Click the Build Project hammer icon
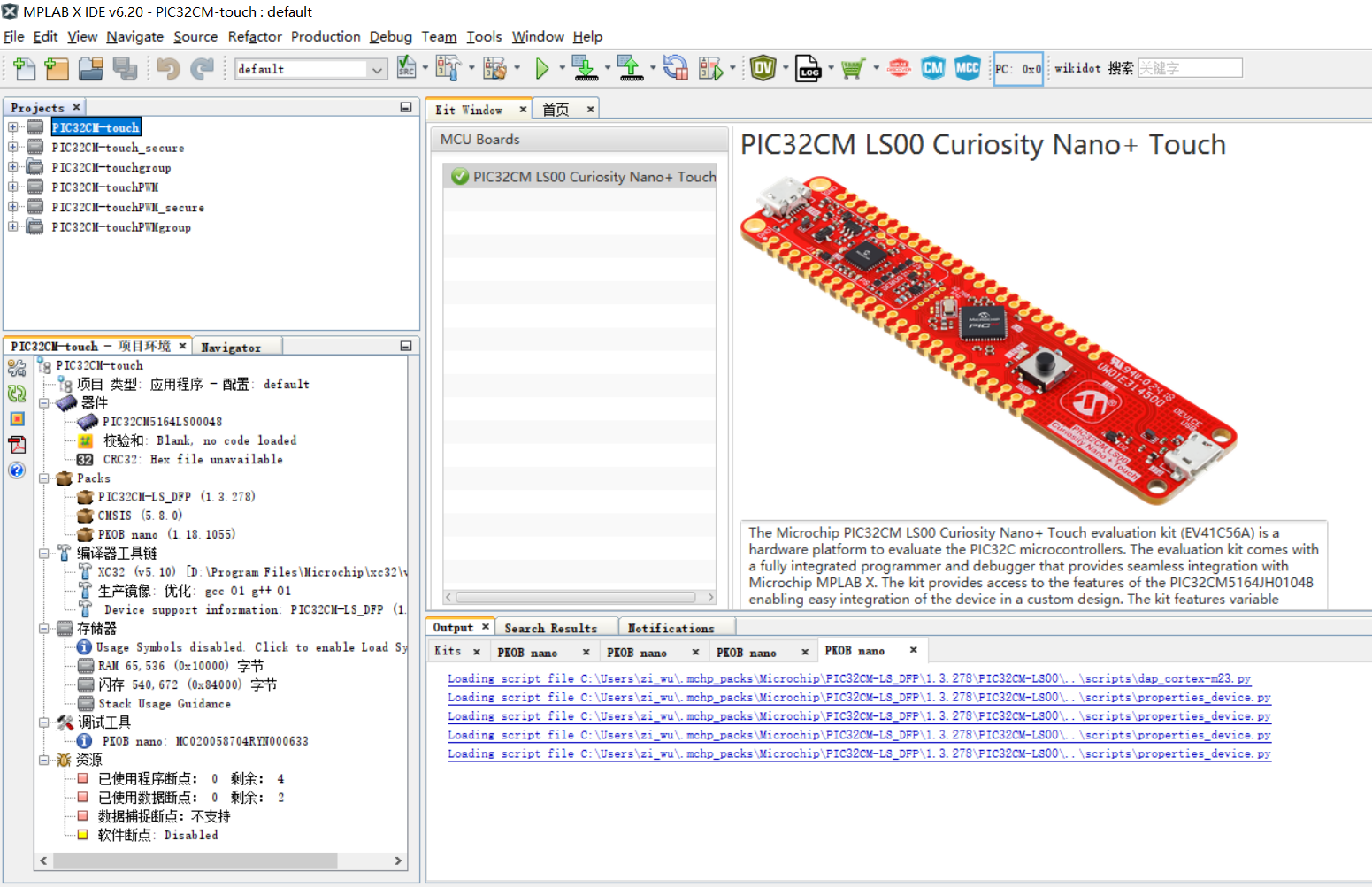Image resolution: width=1372 pixels, height=887 pixels. [x=448, y=68]
